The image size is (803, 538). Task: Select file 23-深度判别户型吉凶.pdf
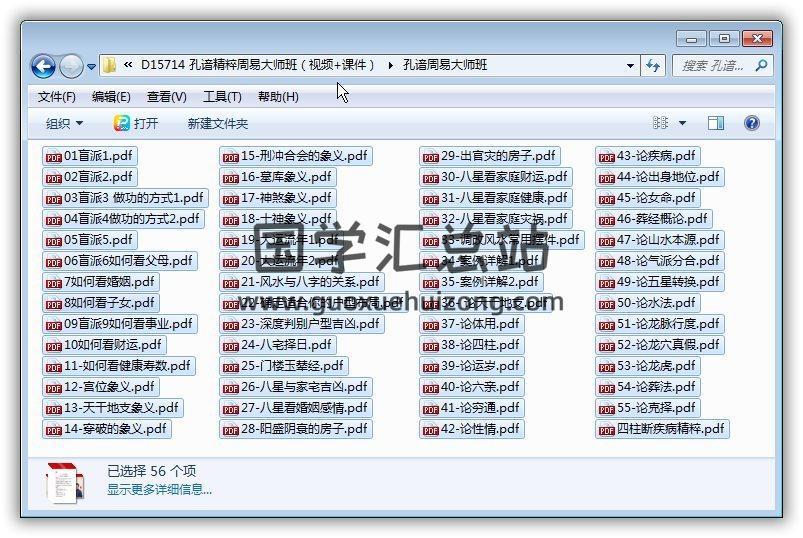click(x=302, y=324)
